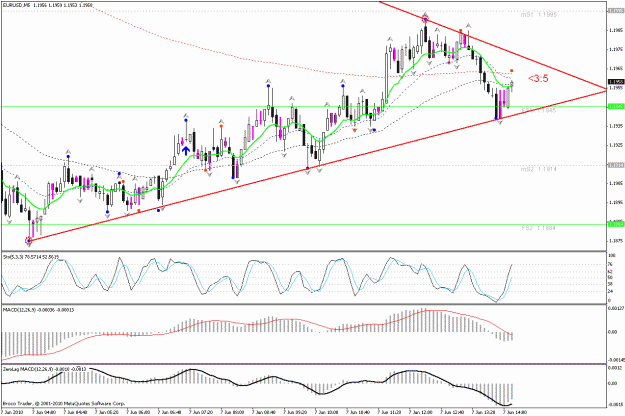Click the green 1.1945 price tag on axis

click(x=616, y=106)
